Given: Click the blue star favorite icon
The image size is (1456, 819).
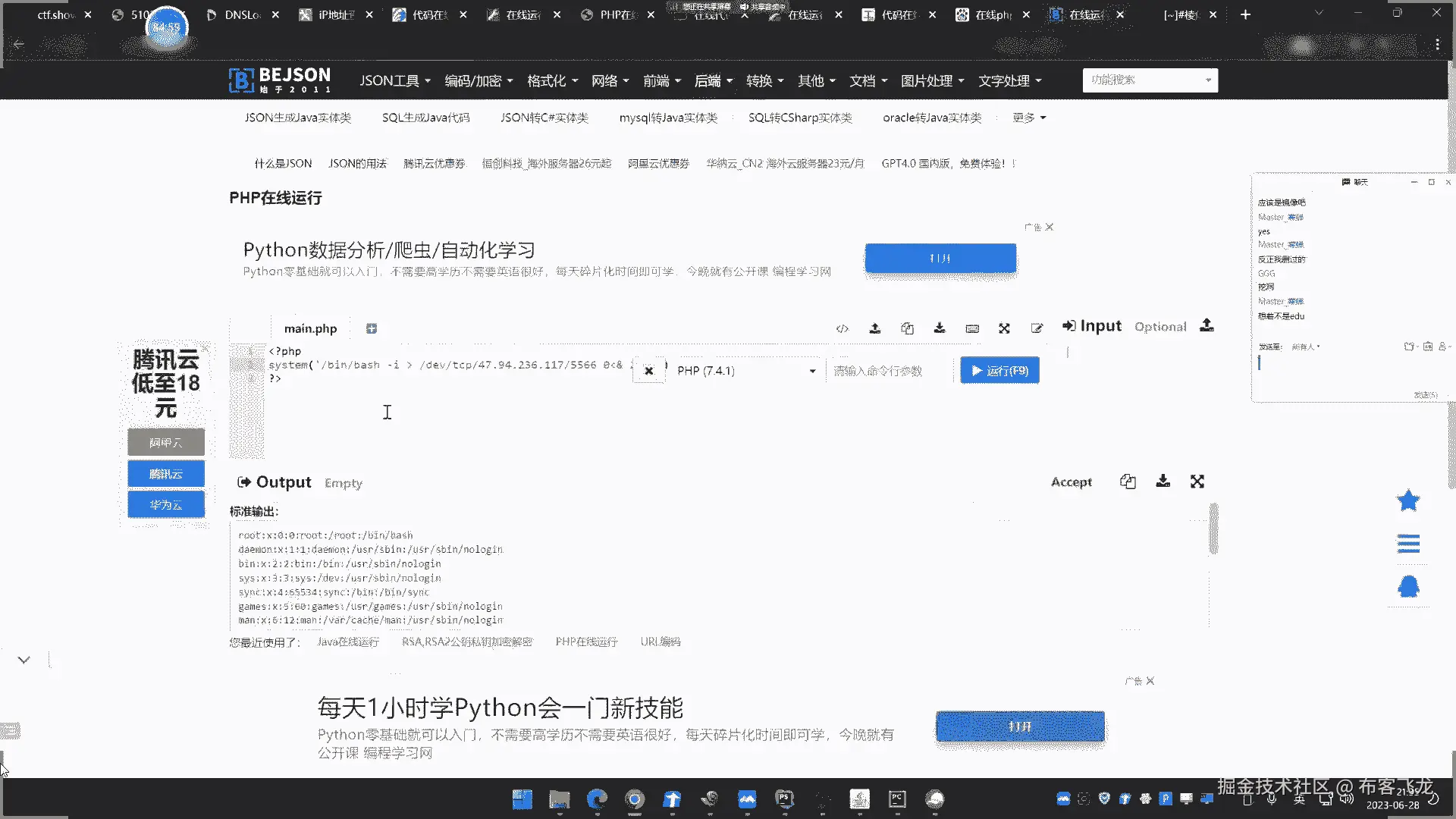Looking at the screenshot, I should 1408,500.
